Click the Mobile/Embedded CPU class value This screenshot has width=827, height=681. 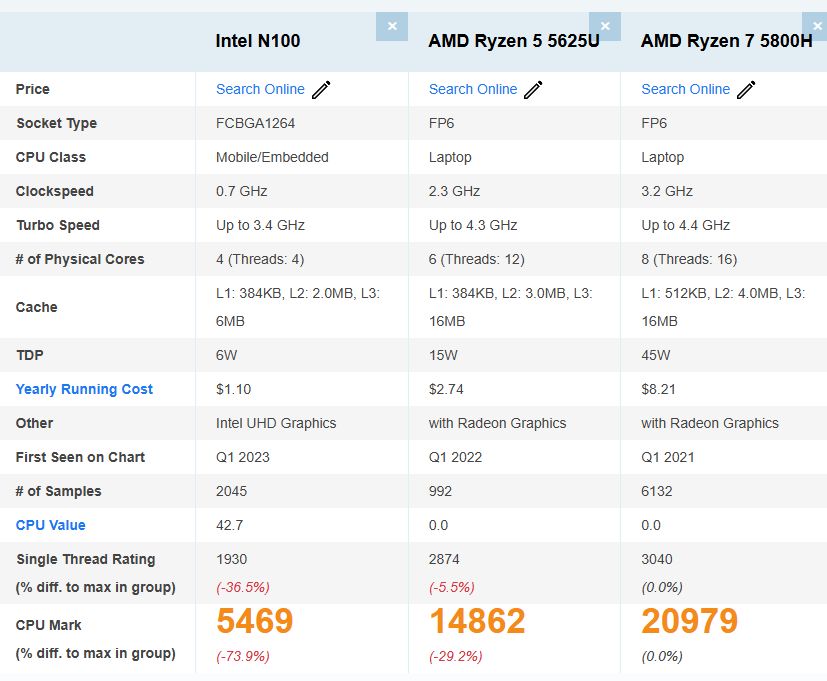point(272,157)
